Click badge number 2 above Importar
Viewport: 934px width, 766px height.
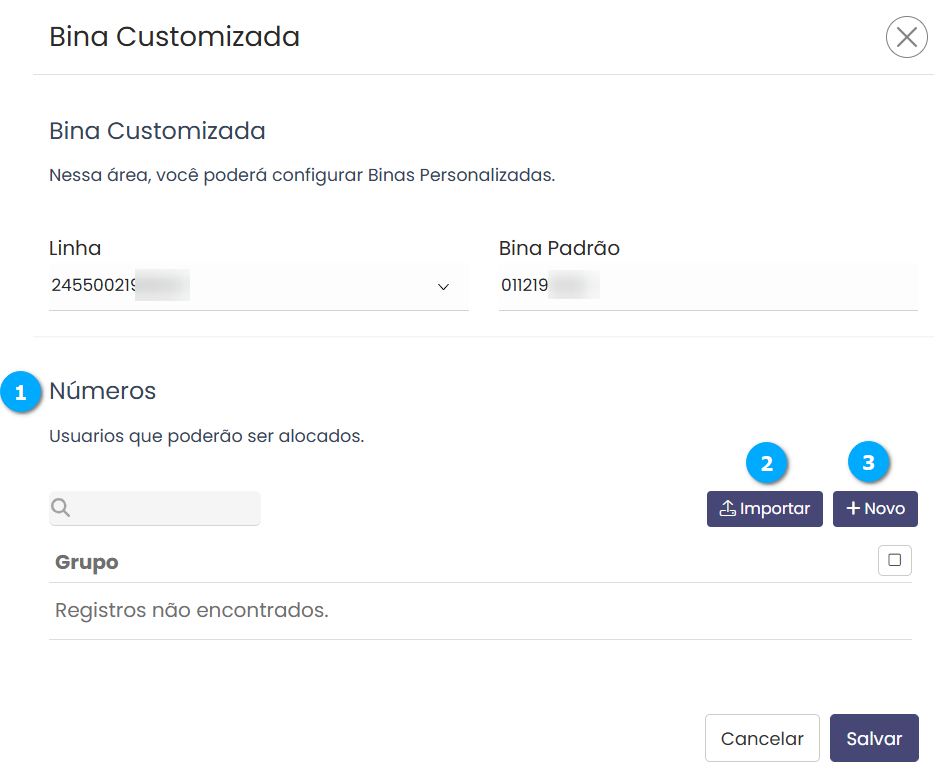pyautogui.click(x=767, y=463)
